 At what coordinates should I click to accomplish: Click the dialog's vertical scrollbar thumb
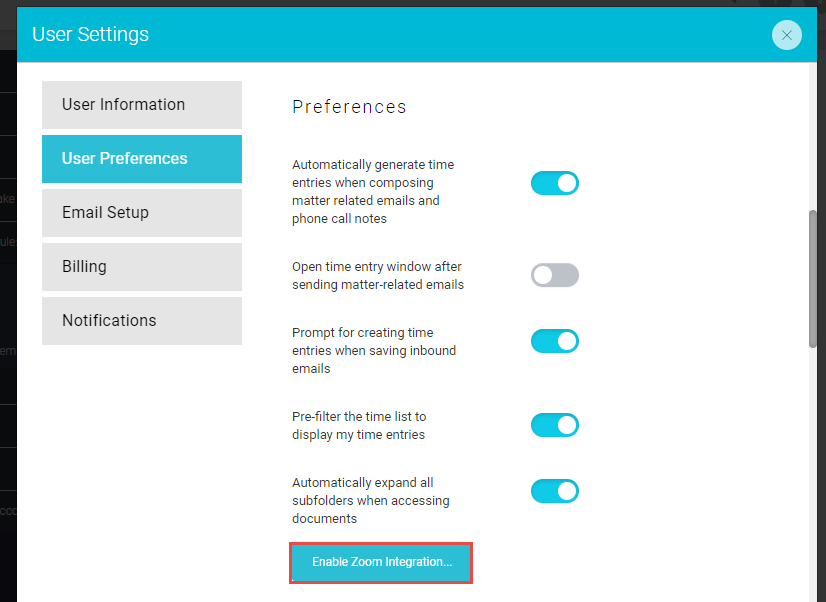(813, 279)
